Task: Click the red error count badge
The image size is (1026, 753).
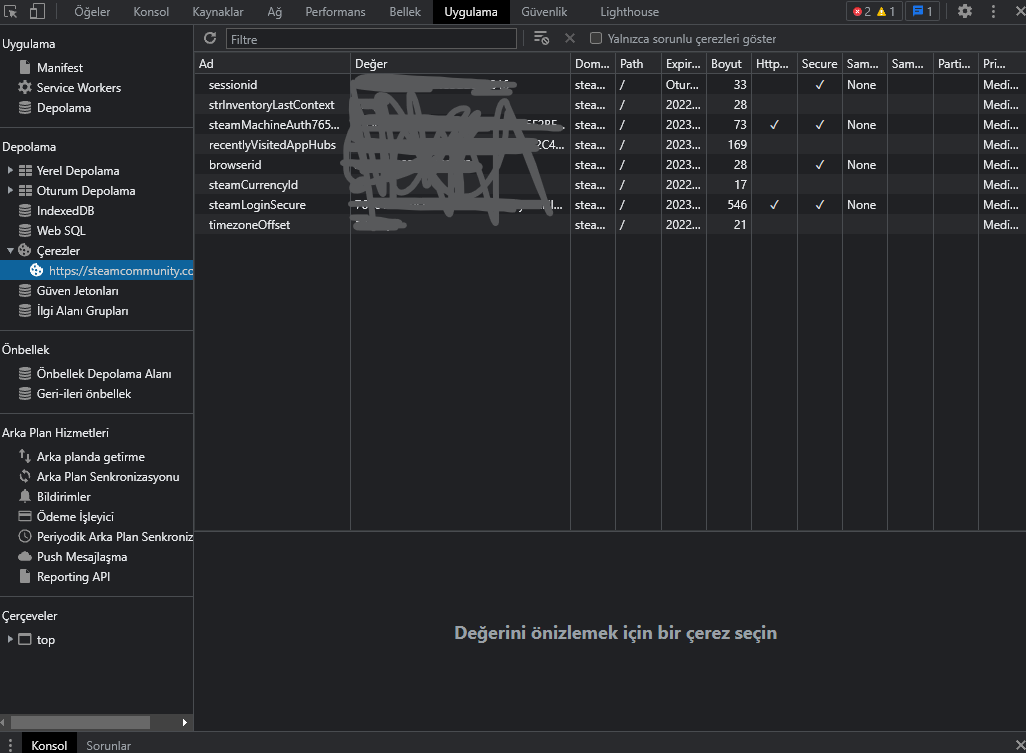Action: 860,12
